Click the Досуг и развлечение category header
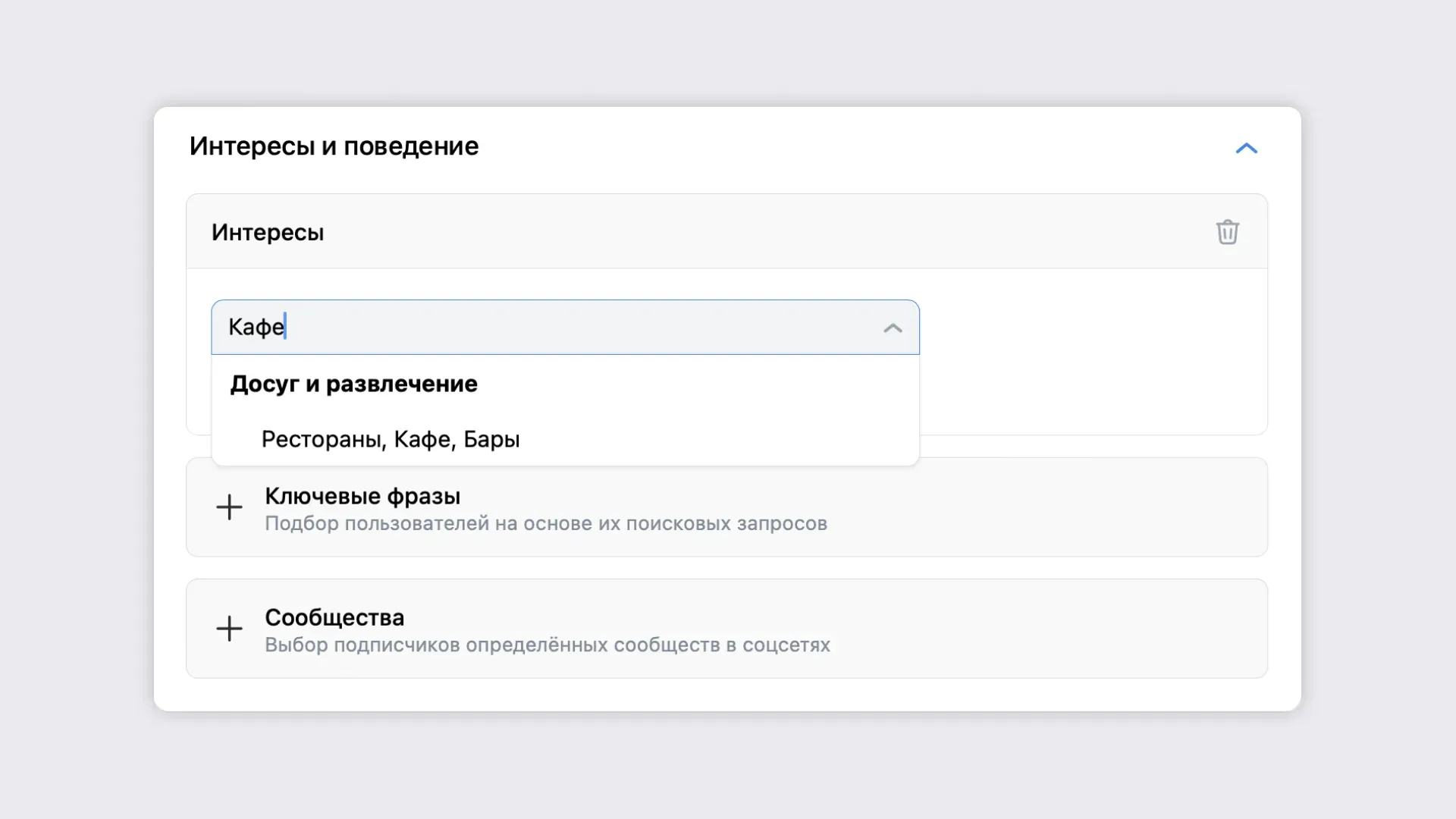Image resolution: width=1456 pixels, height=819 pixels. 354,384
